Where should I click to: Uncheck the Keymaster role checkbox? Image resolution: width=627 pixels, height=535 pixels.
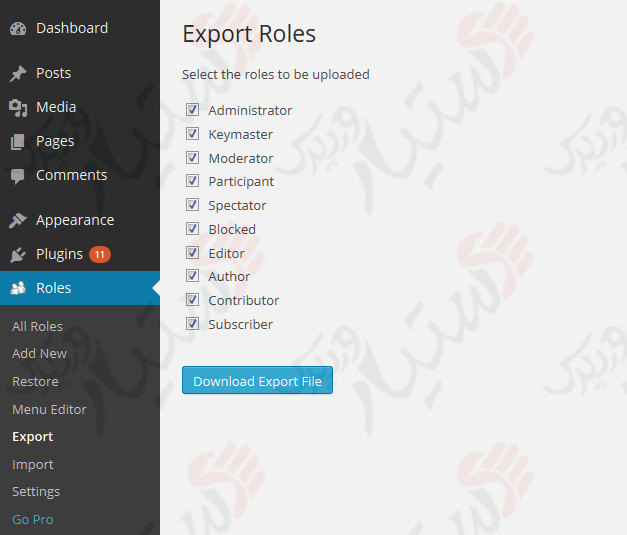(x=192, y=134)
